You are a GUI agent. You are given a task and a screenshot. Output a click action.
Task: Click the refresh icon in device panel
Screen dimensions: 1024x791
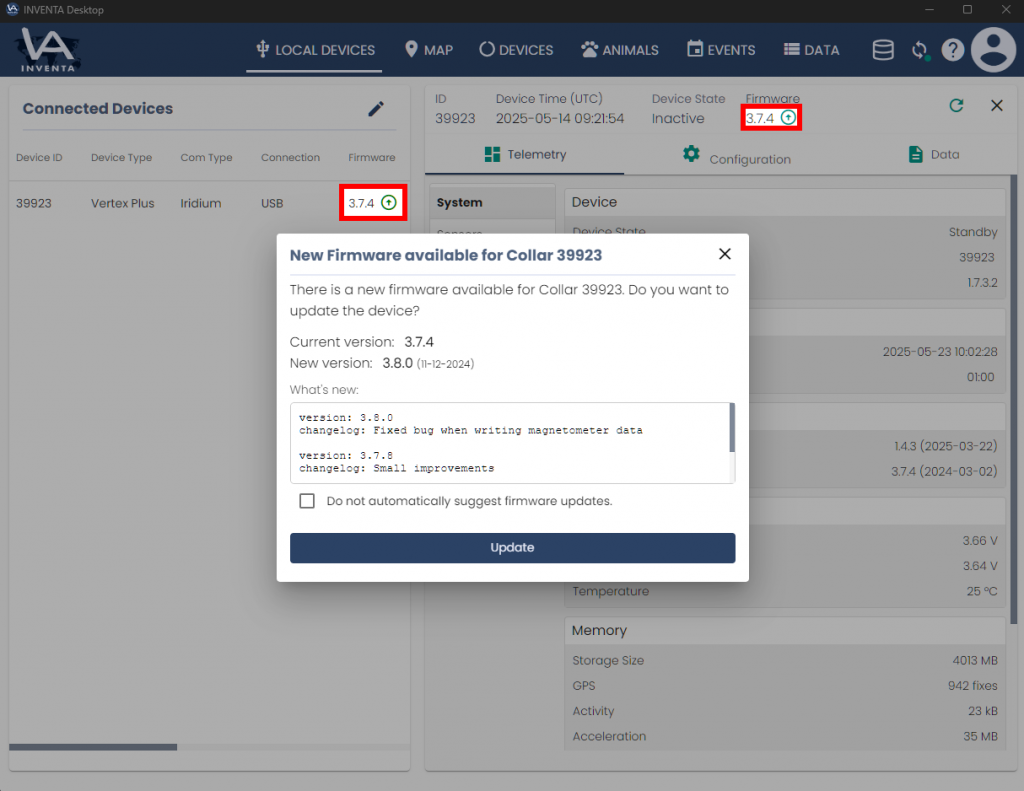[x=956, y=105]
